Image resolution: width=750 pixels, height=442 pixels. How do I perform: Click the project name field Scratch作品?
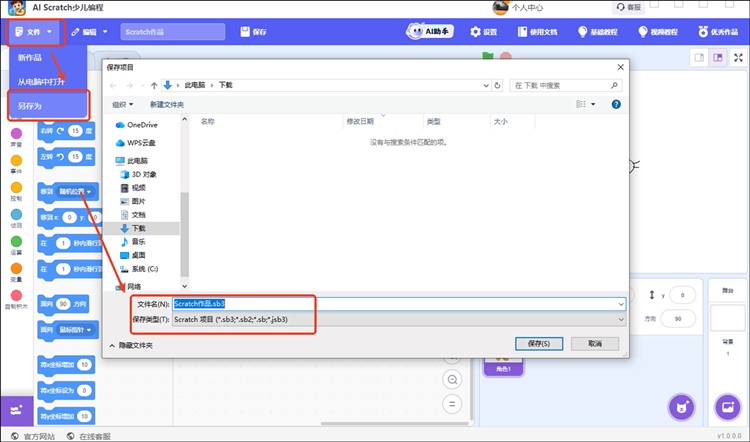173,32
